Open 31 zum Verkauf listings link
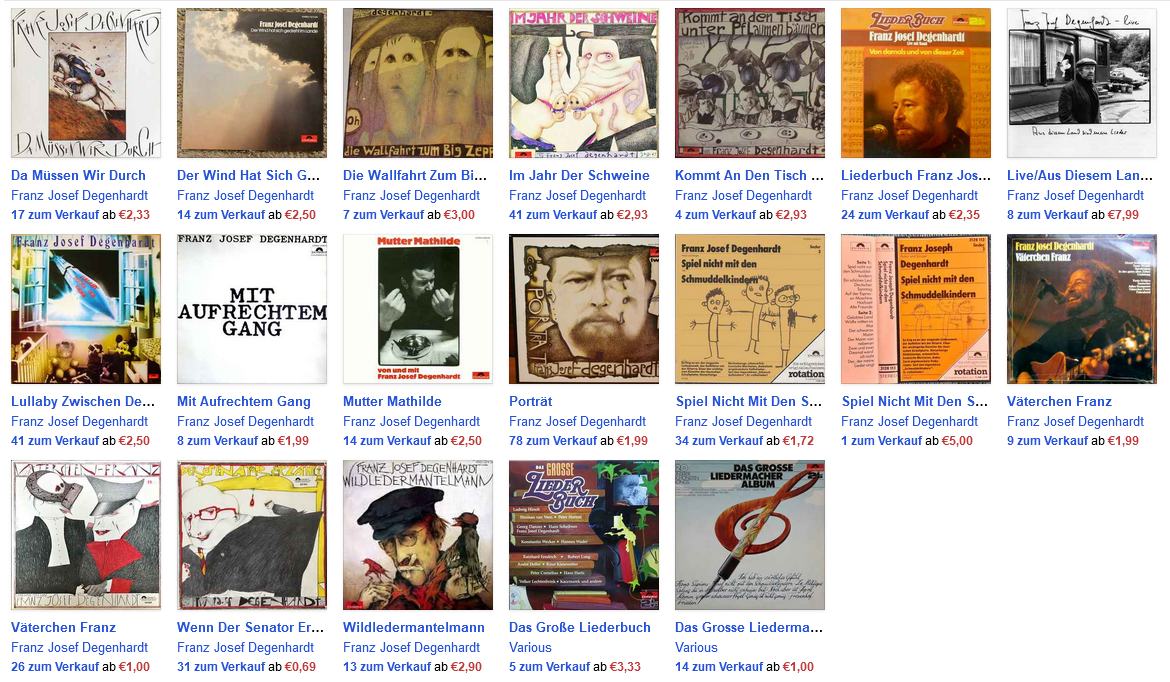Viewport: 1170px width, 682px height. pos(221,667)
